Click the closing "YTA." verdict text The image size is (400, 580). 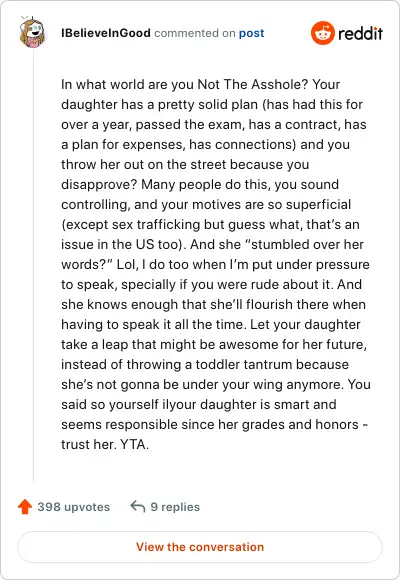pyautogui.click(x=134, y=444)
